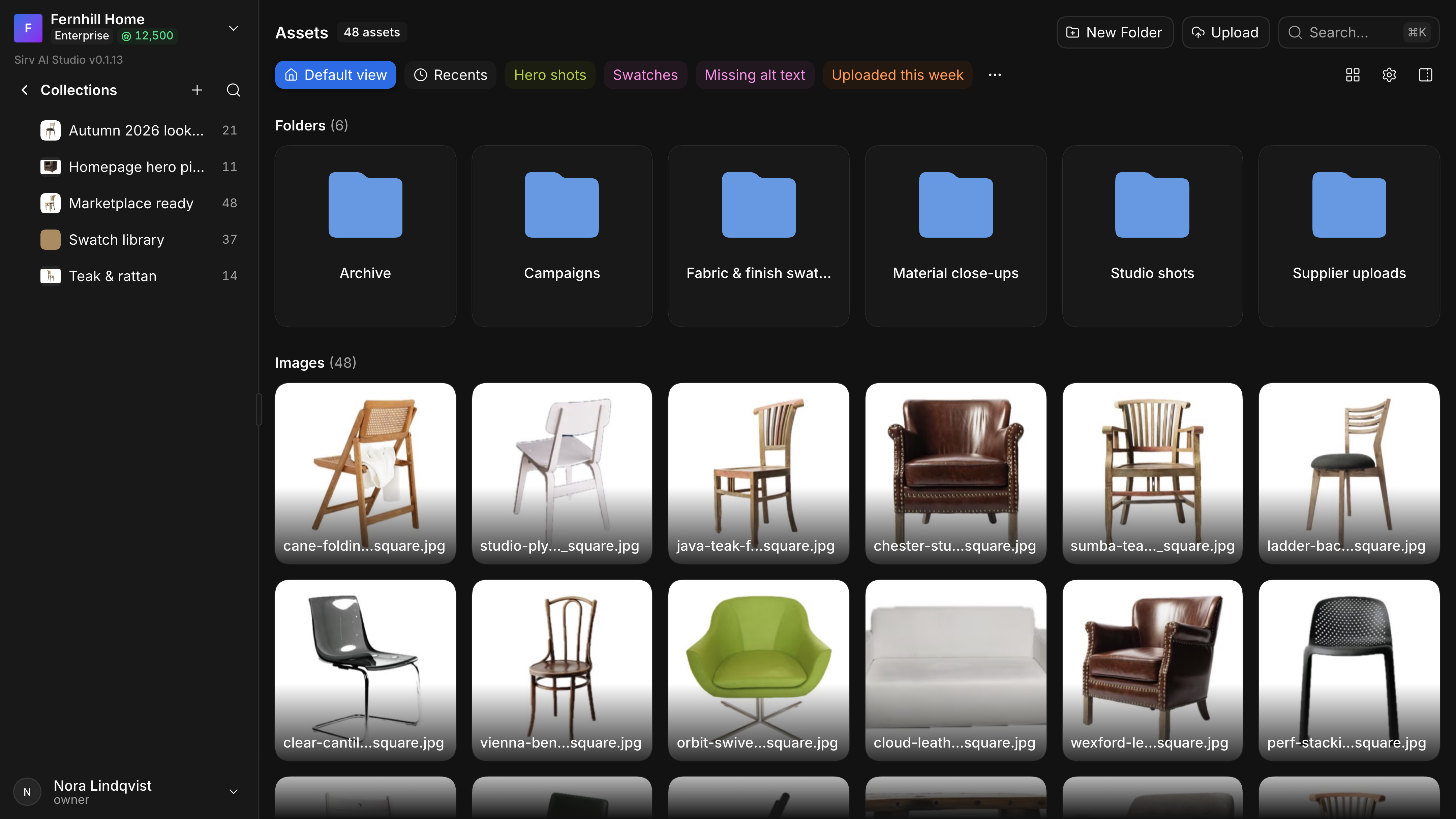1456x819 pixels.
Task: Focus the Search assets field
Action: coord(1358,32)
